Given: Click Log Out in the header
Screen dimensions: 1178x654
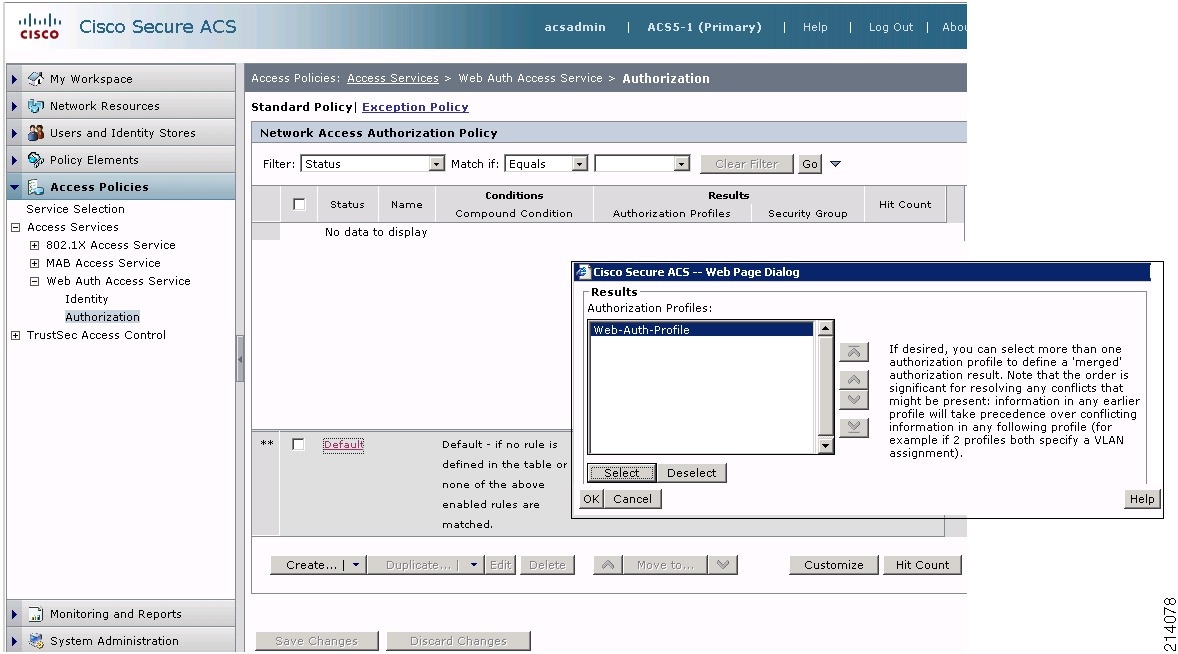Looking at the screenshot, I should 890,27.
